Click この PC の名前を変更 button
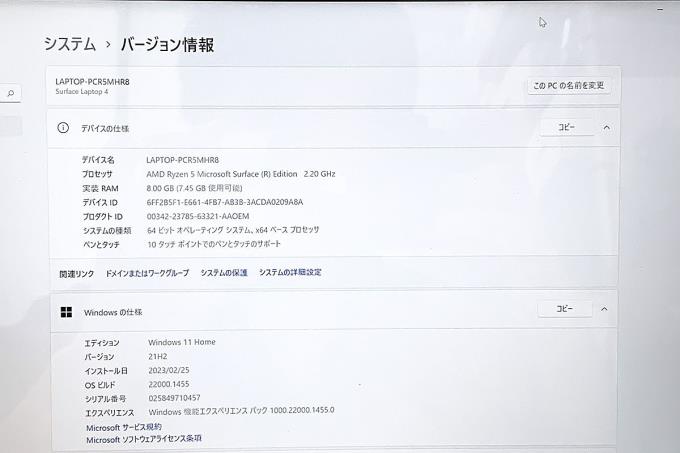Viewport: 680px width, 453px height. pos(569,85)
